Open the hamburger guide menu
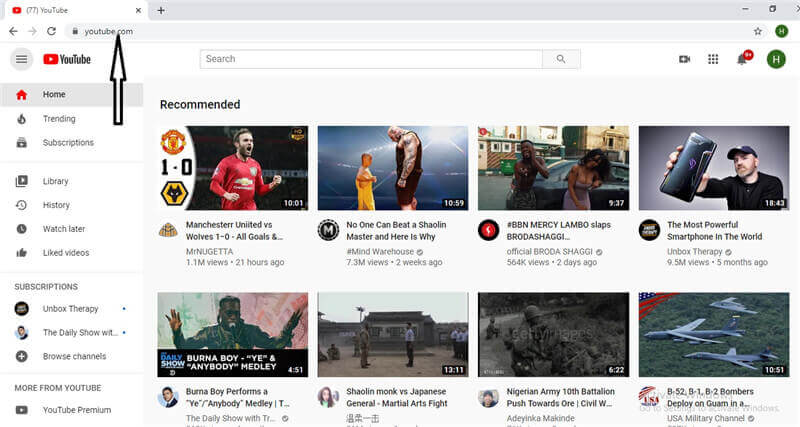Viewport: 800px width, 427px height. (21, 59)
